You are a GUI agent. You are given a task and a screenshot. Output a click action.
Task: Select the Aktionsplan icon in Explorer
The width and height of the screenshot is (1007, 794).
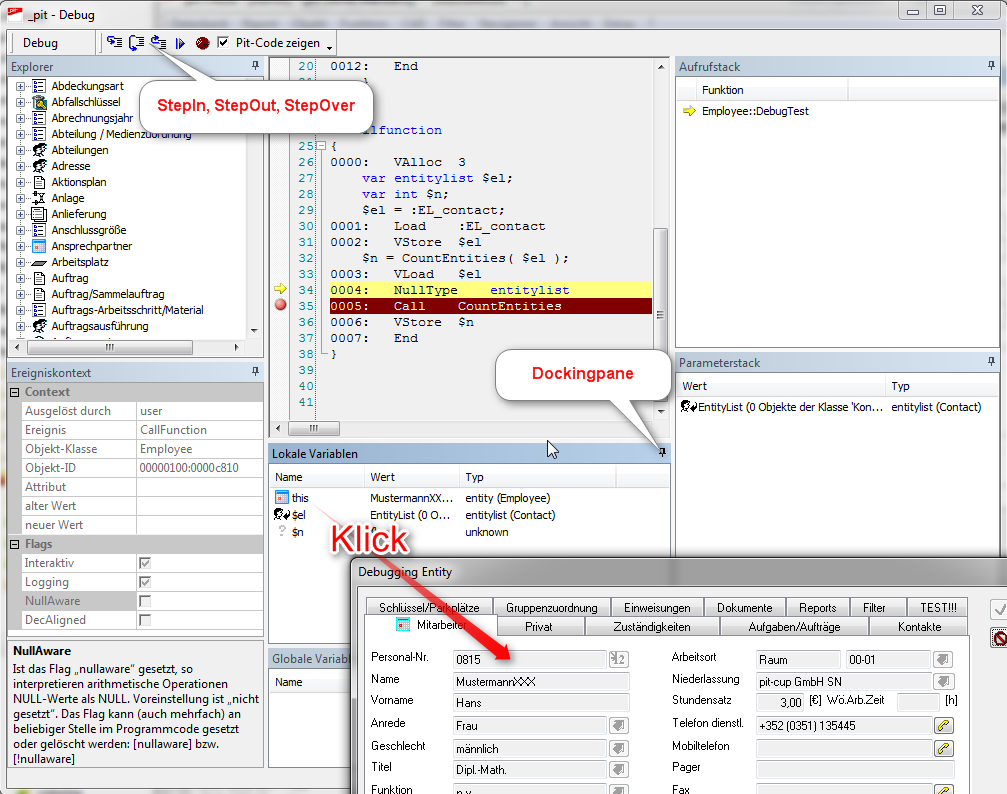coord(39,182)
